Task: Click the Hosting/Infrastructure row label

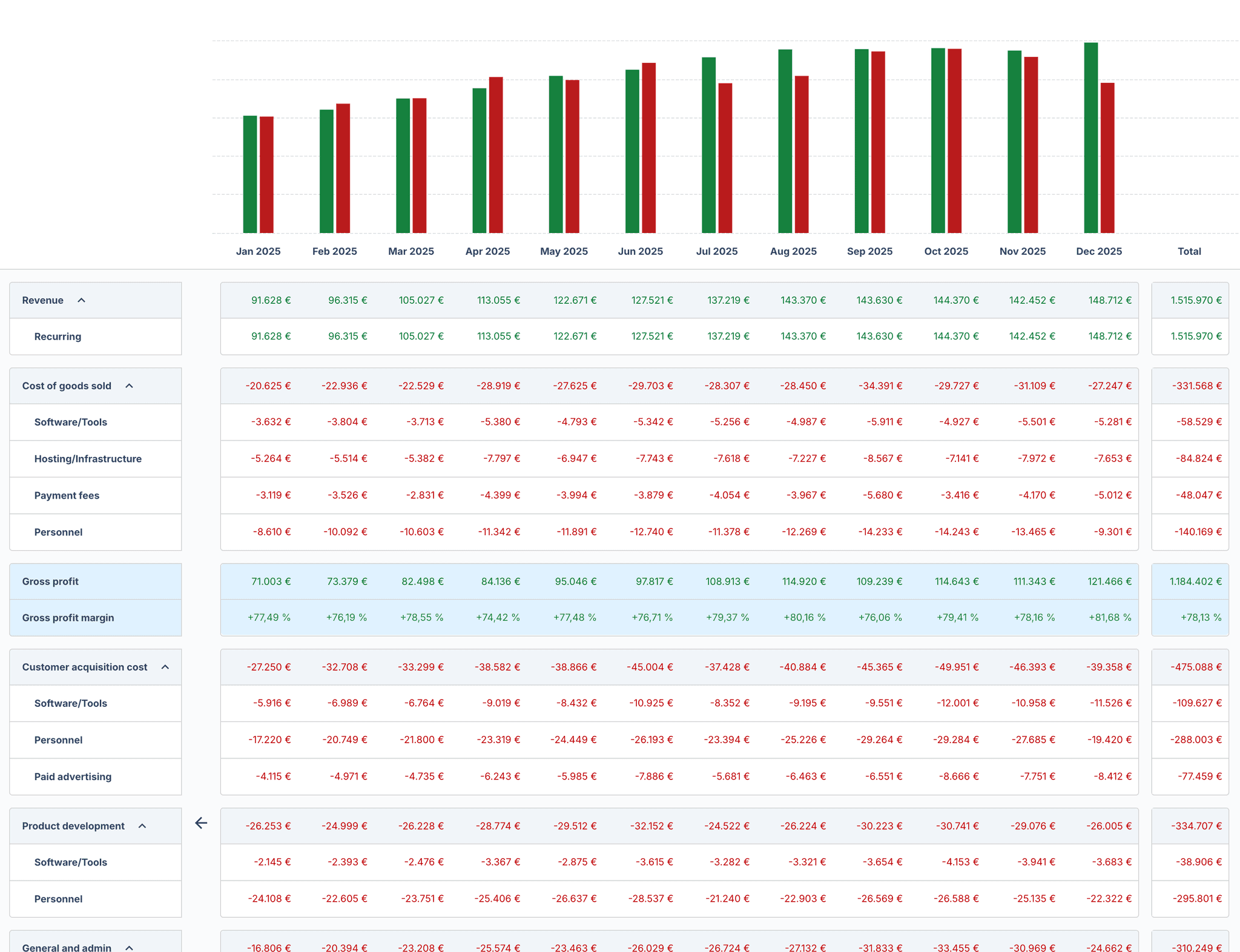Action: point(88,459)
